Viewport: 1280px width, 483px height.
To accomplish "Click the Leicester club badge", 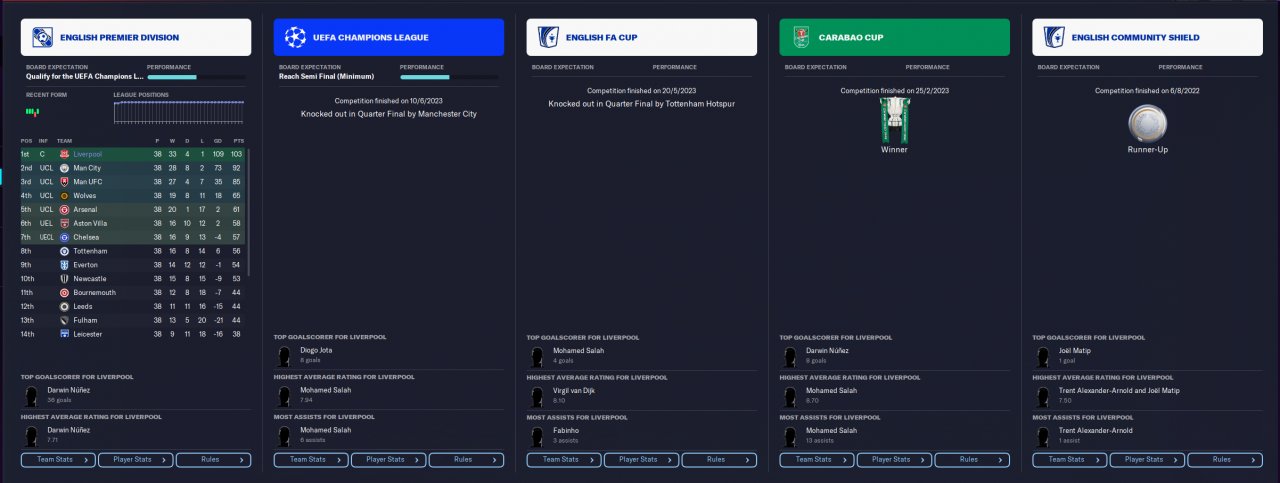I will pyautogui.click(x=64, y=334).
